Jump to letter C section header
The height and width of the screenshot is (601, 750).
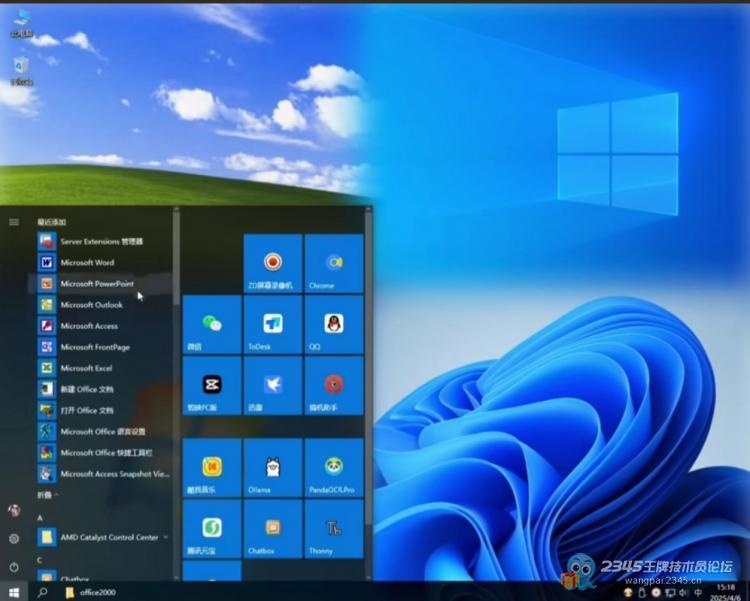[40, 560]
